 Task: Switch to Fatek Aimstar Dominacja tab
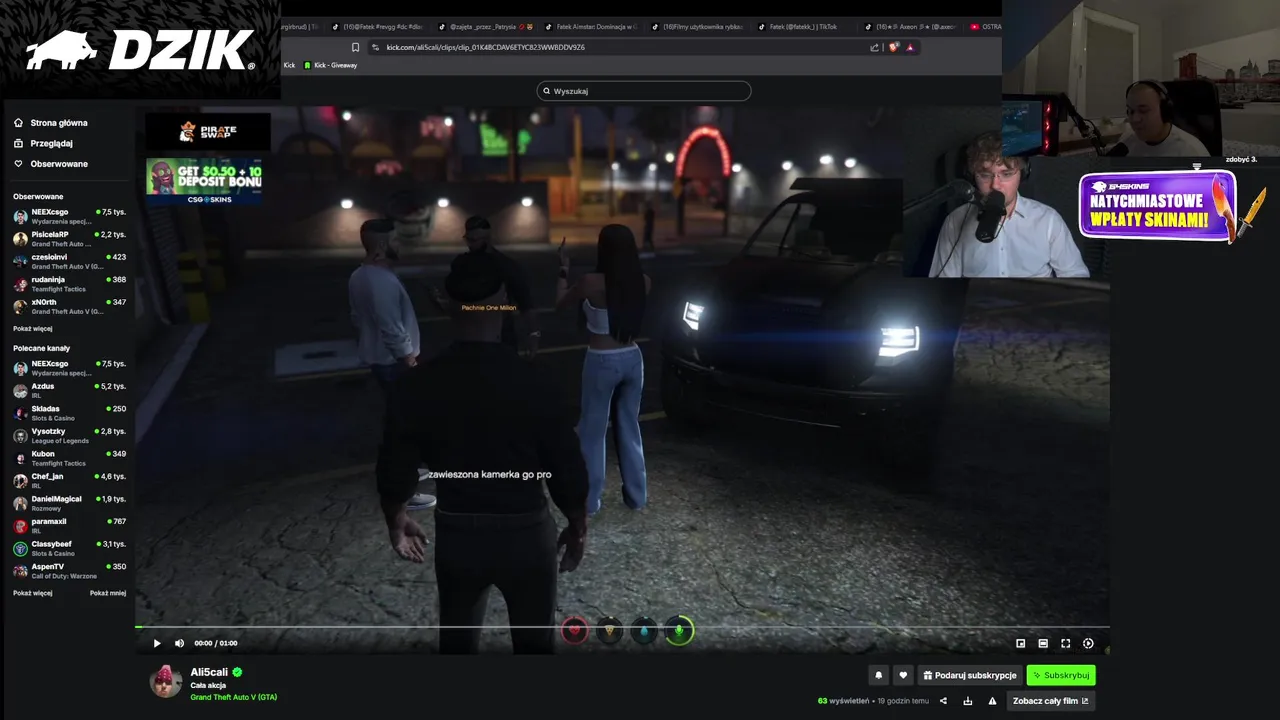[590, 27]
